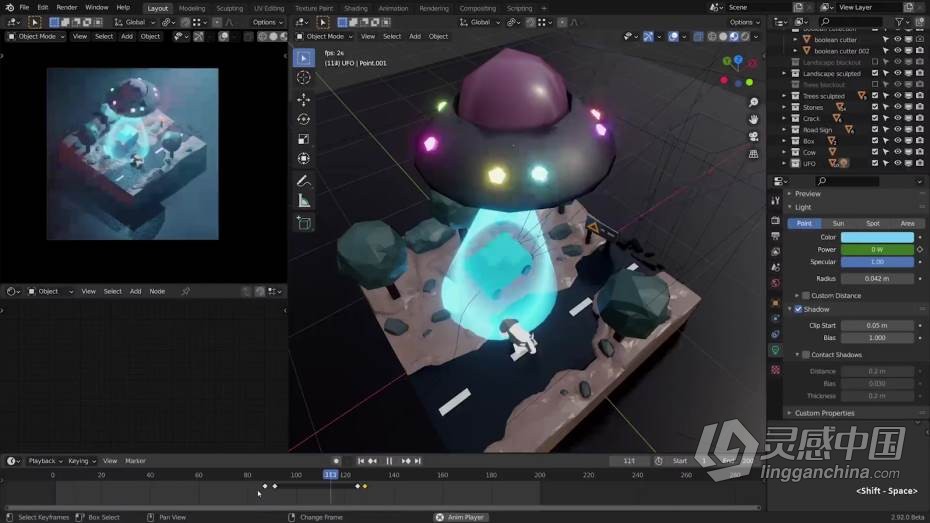This screenshot has height=523, width=930.
Task: Expand the Trees sculpted collection
Action: click(x=784, y=95)
